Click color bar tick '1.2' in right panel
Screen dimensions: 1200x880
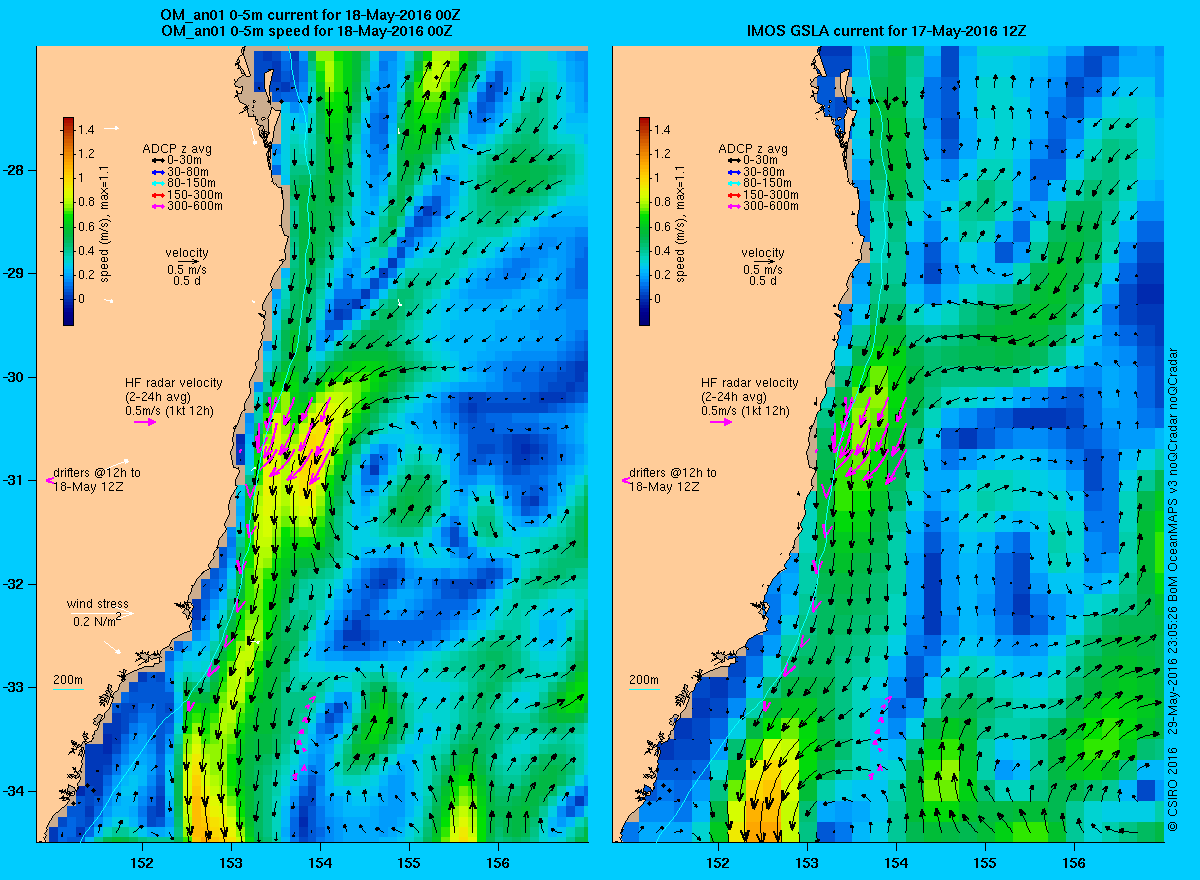click(x=663, y=154)
